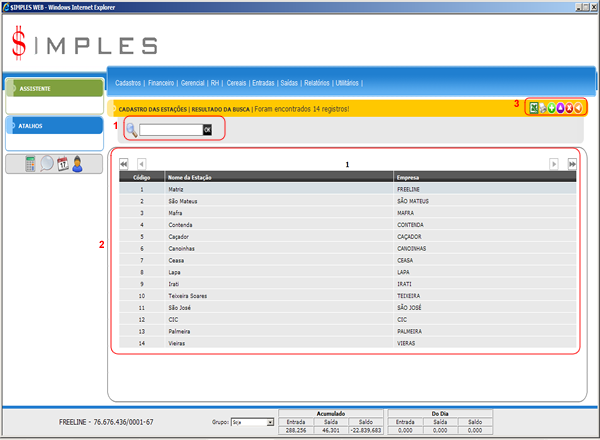Export results using the Excel icon
The height and width of the screenshot is (440, 600).
533,107
